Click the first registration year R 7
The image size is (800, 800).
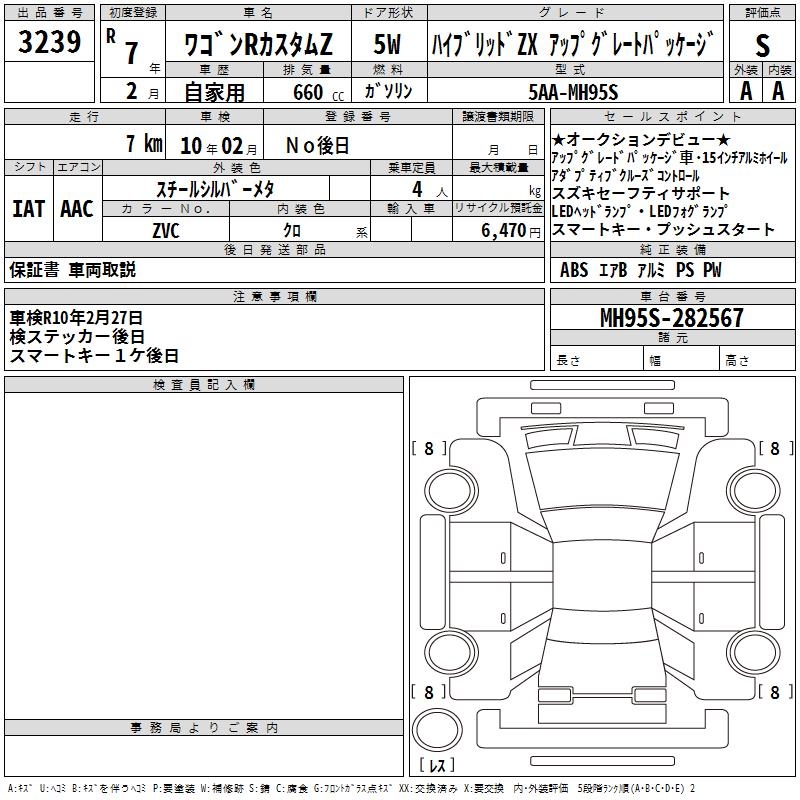click(122, 45)
